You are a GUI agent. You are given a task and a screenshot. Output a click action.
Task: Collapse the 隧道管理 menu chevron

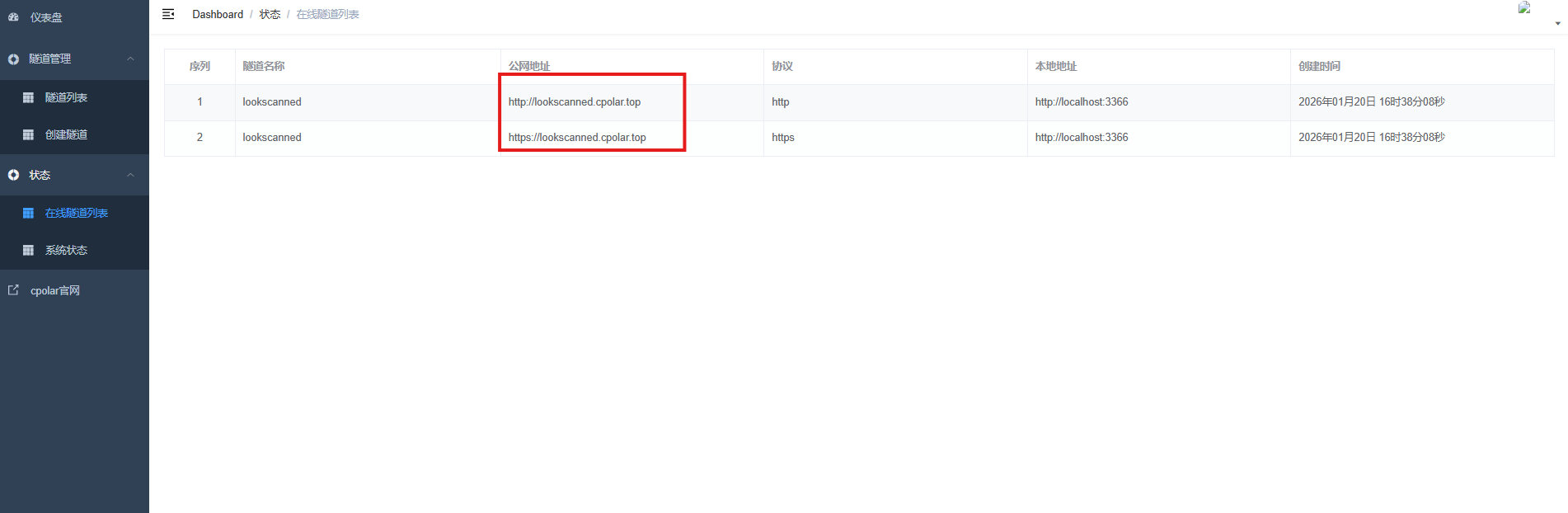click(130, 59)
